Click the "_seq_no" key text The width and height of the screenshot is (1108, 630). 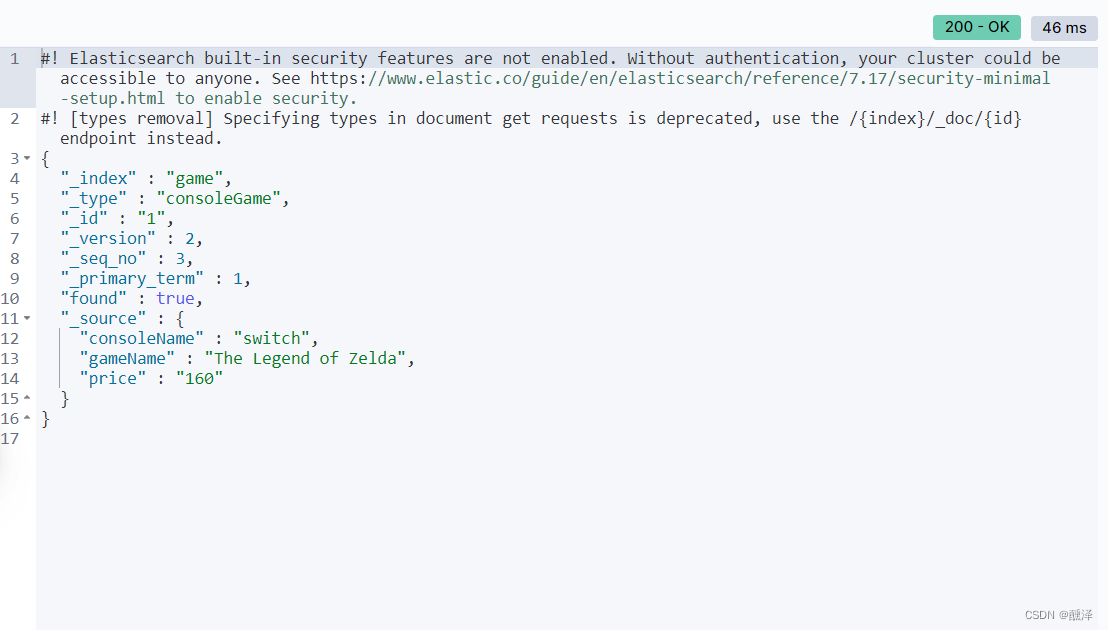(x=103, y=258)
